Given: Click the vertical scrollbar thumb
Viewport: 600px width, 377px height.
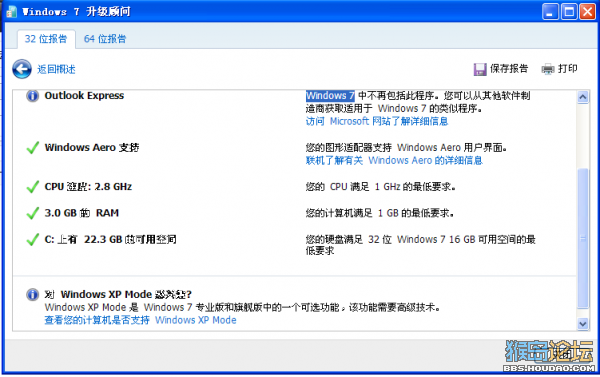Looking at the screenshot, I should point(583,238).
